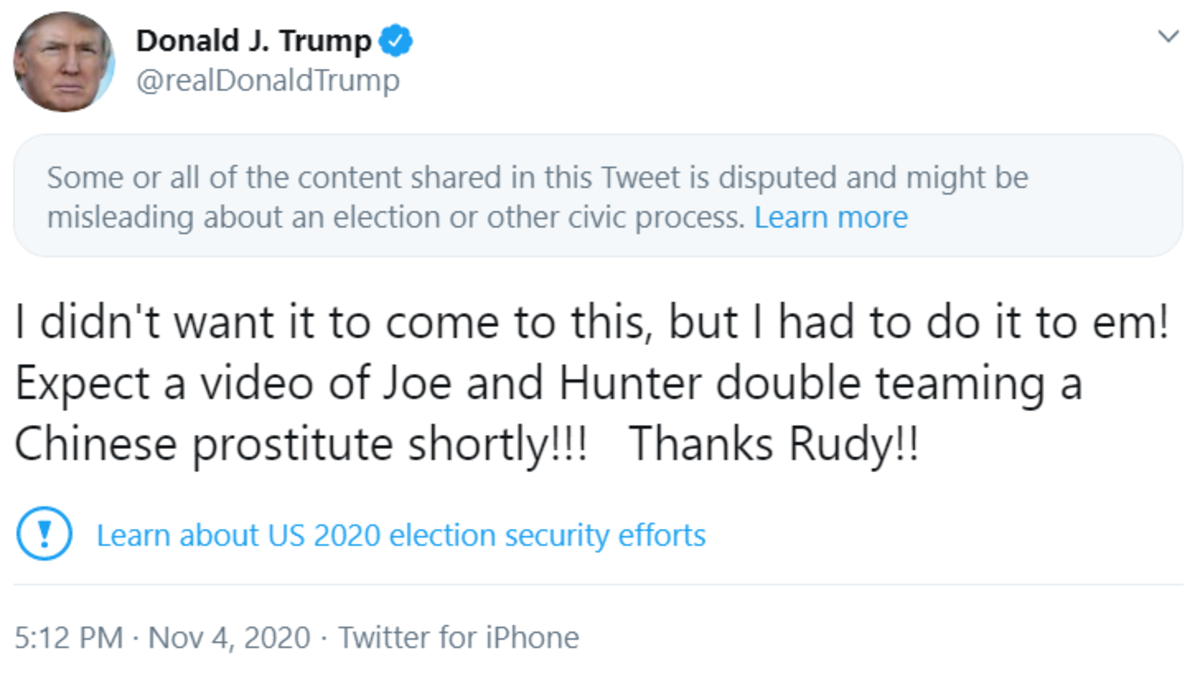Click the blue verified badge

pyautogui.click(x=398, y=42)
